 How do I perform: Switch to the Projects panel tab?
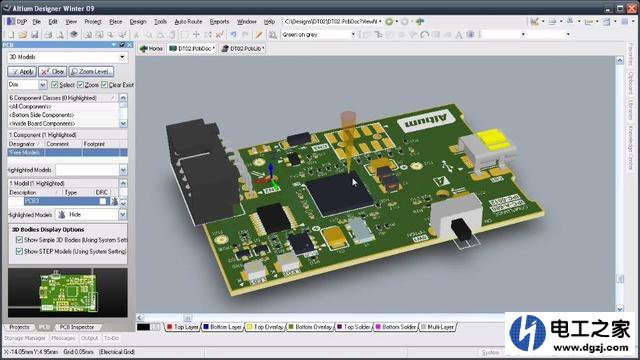(19, 327)
